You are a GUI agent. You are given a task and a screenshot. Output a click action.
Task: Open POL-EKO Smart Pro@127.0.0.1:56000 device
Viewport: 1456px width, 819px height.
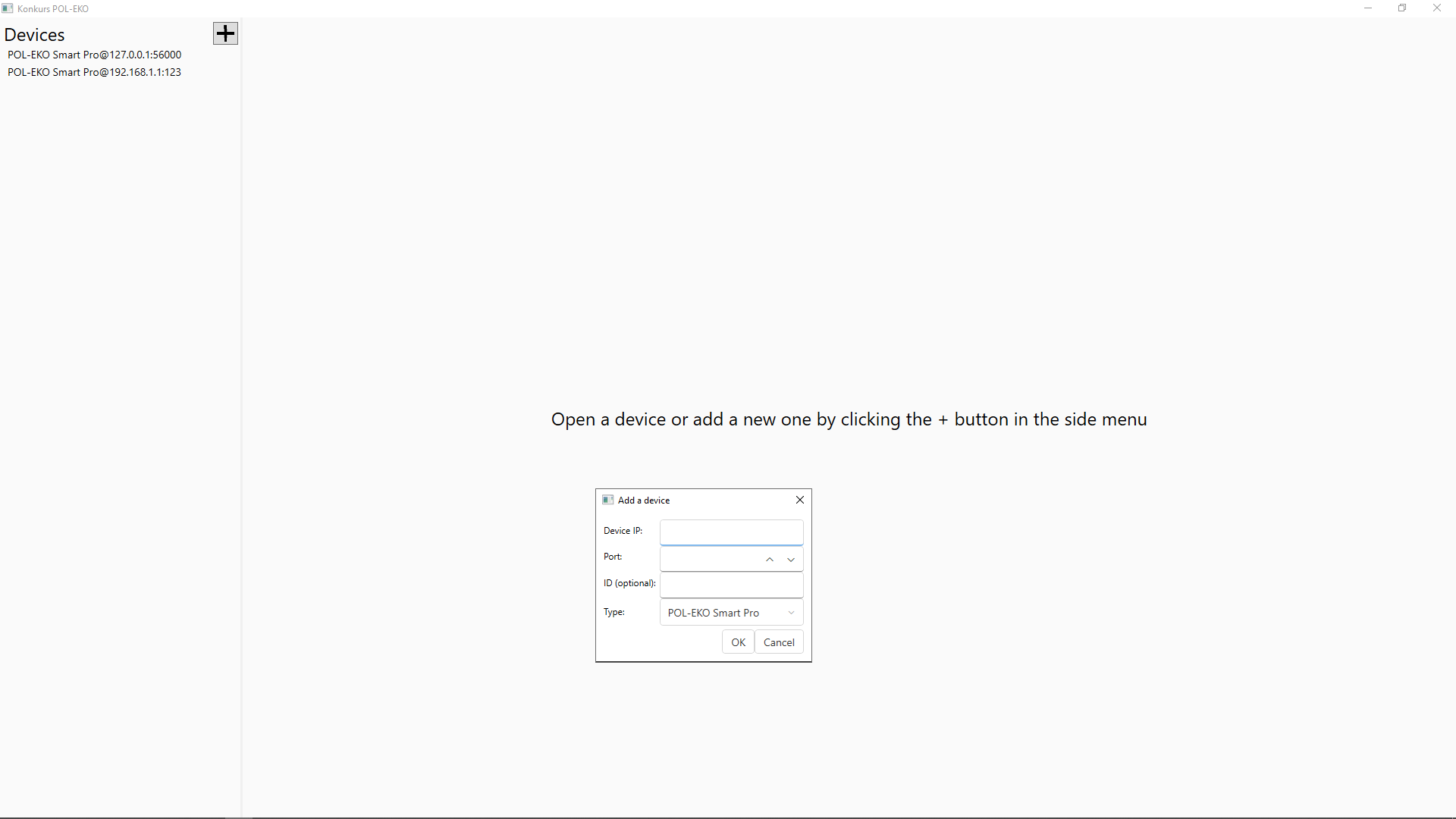click(x=94, y=55)
